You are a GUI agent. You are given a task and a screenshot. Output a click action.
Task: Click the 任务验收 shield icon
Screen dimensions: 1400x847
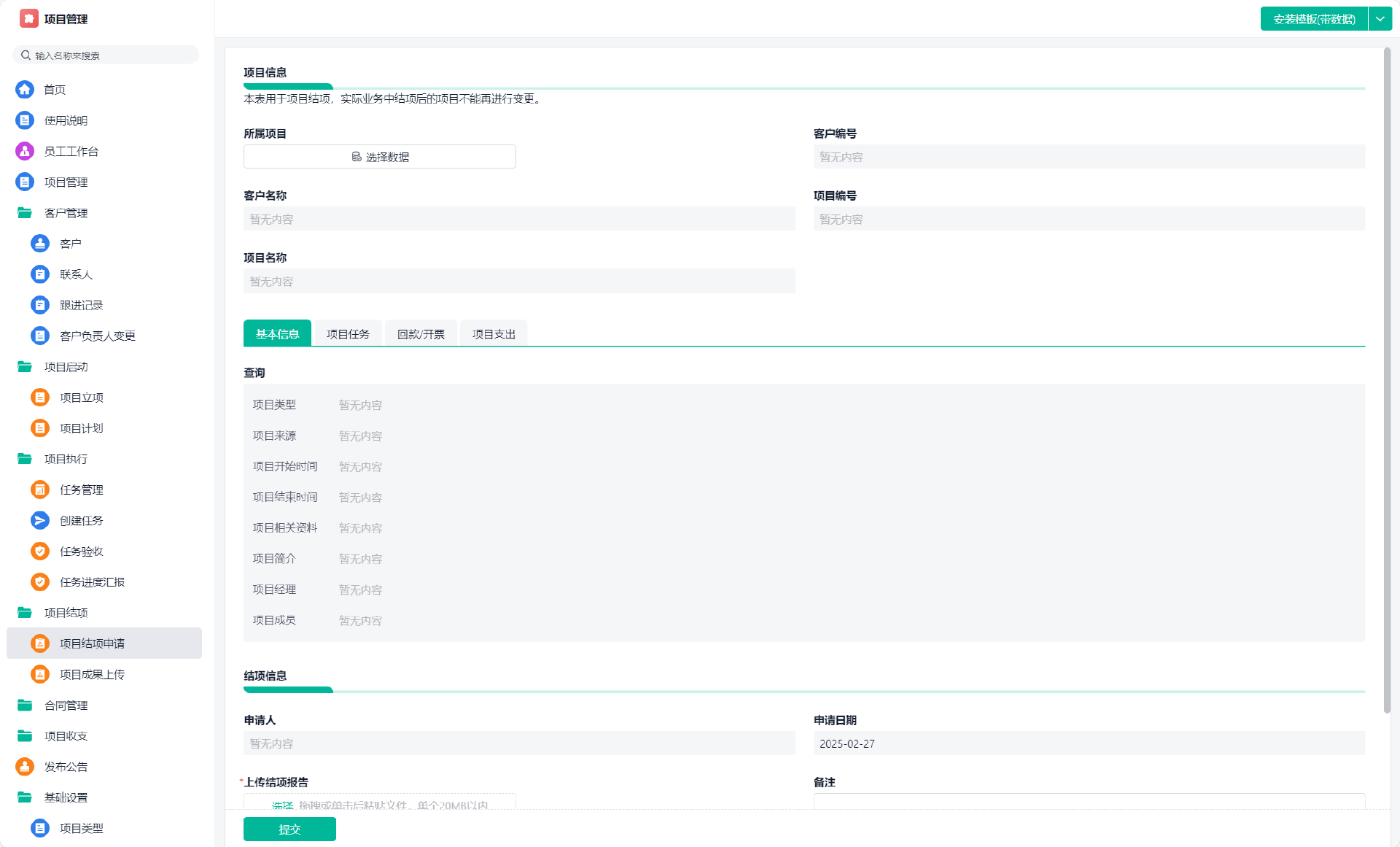point(40,552)
